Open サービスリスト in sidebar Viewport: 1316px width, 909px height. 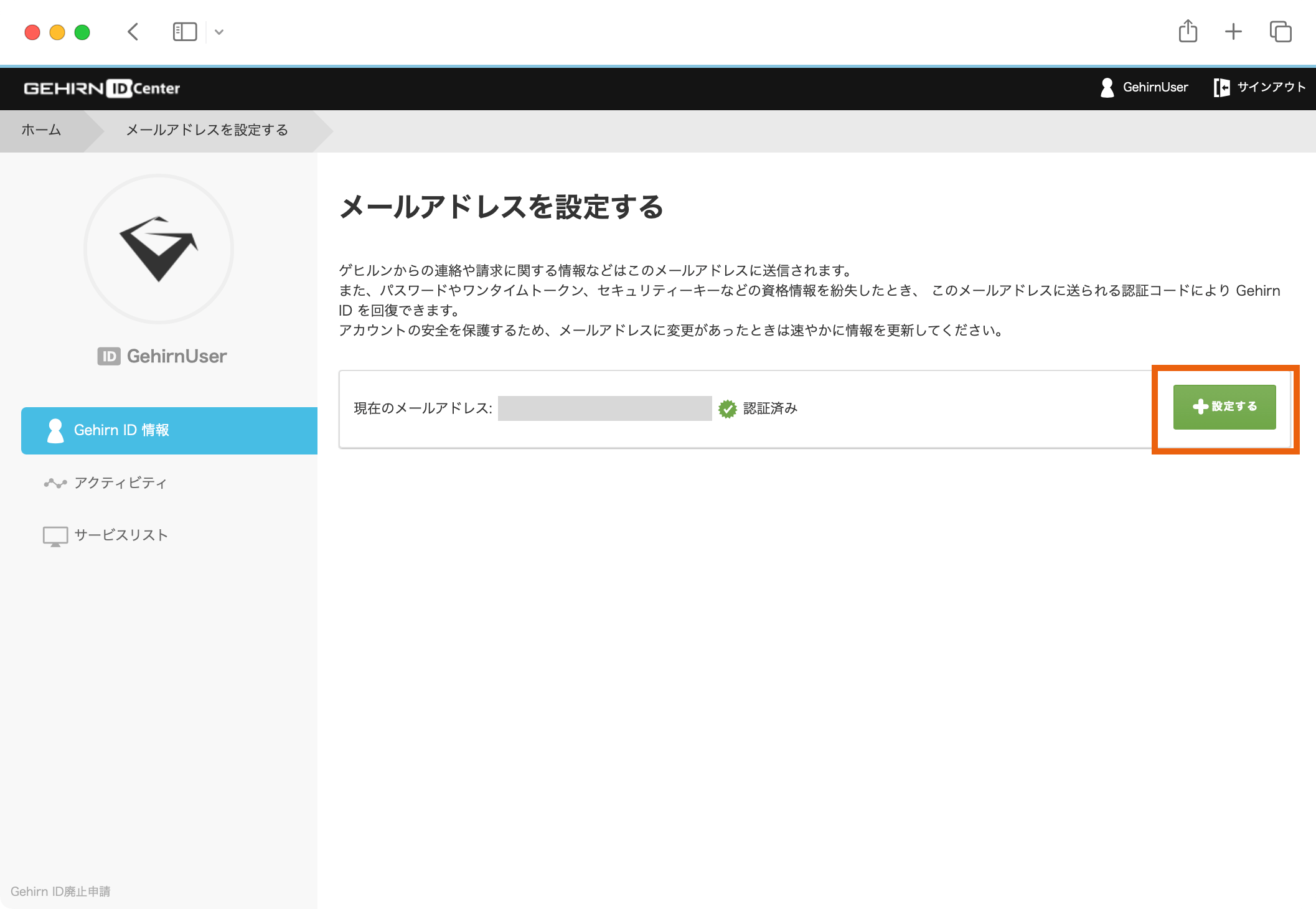(120, 535)
